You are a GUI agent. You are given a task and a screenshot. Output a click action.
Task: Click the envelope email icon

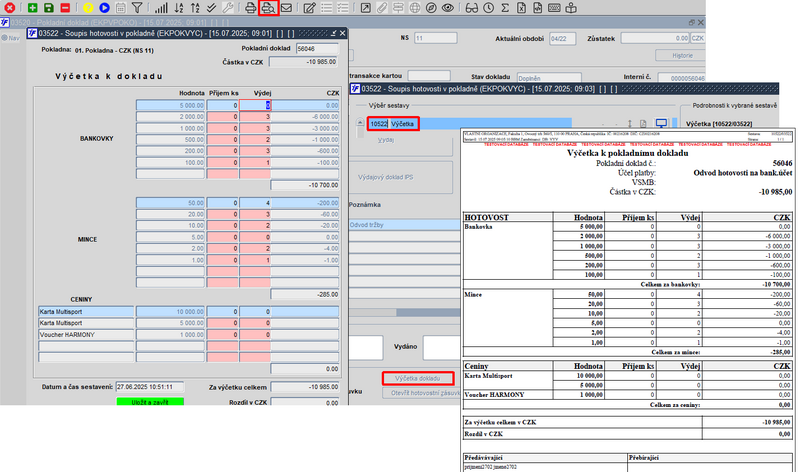(x=286, y=8)
